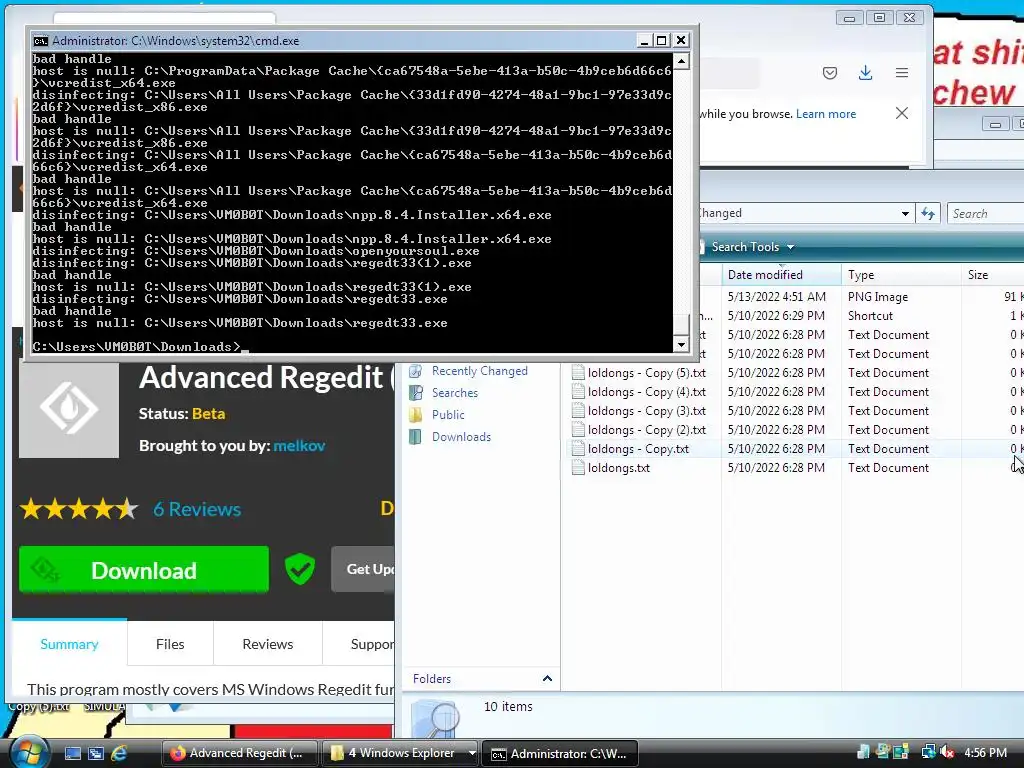Click Public folder icon in sidebar
This screenshot has width=1024, height=768.
click(x=415, y=415)
